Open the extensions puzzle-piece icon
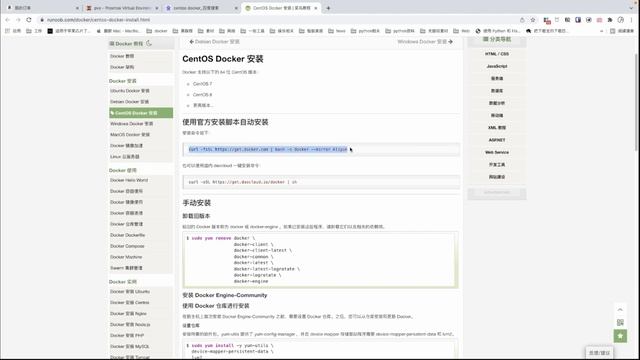The image size is (640, 360). tap(610, 20)
